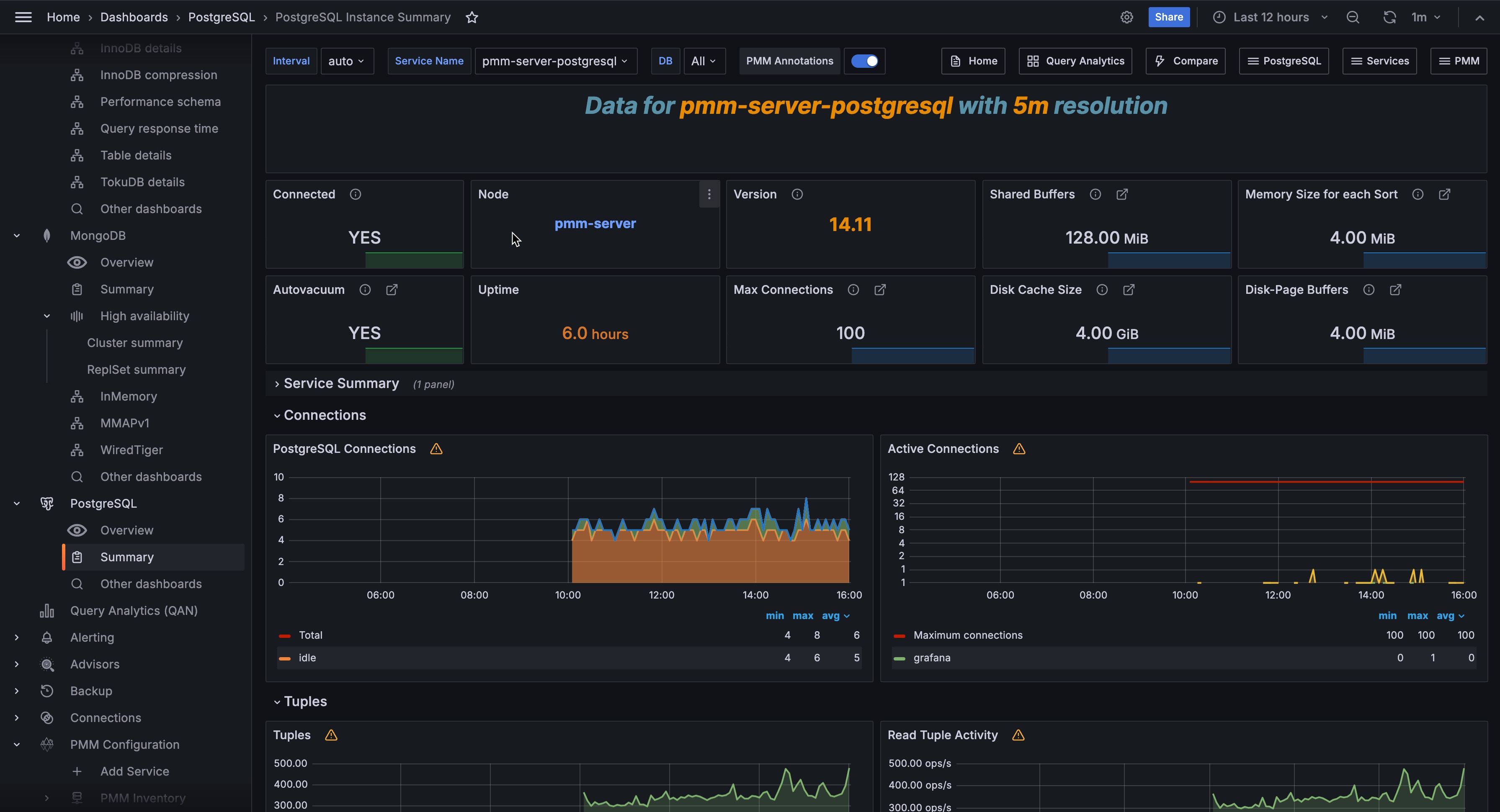Open the PMM menu button

[1459, 61]
